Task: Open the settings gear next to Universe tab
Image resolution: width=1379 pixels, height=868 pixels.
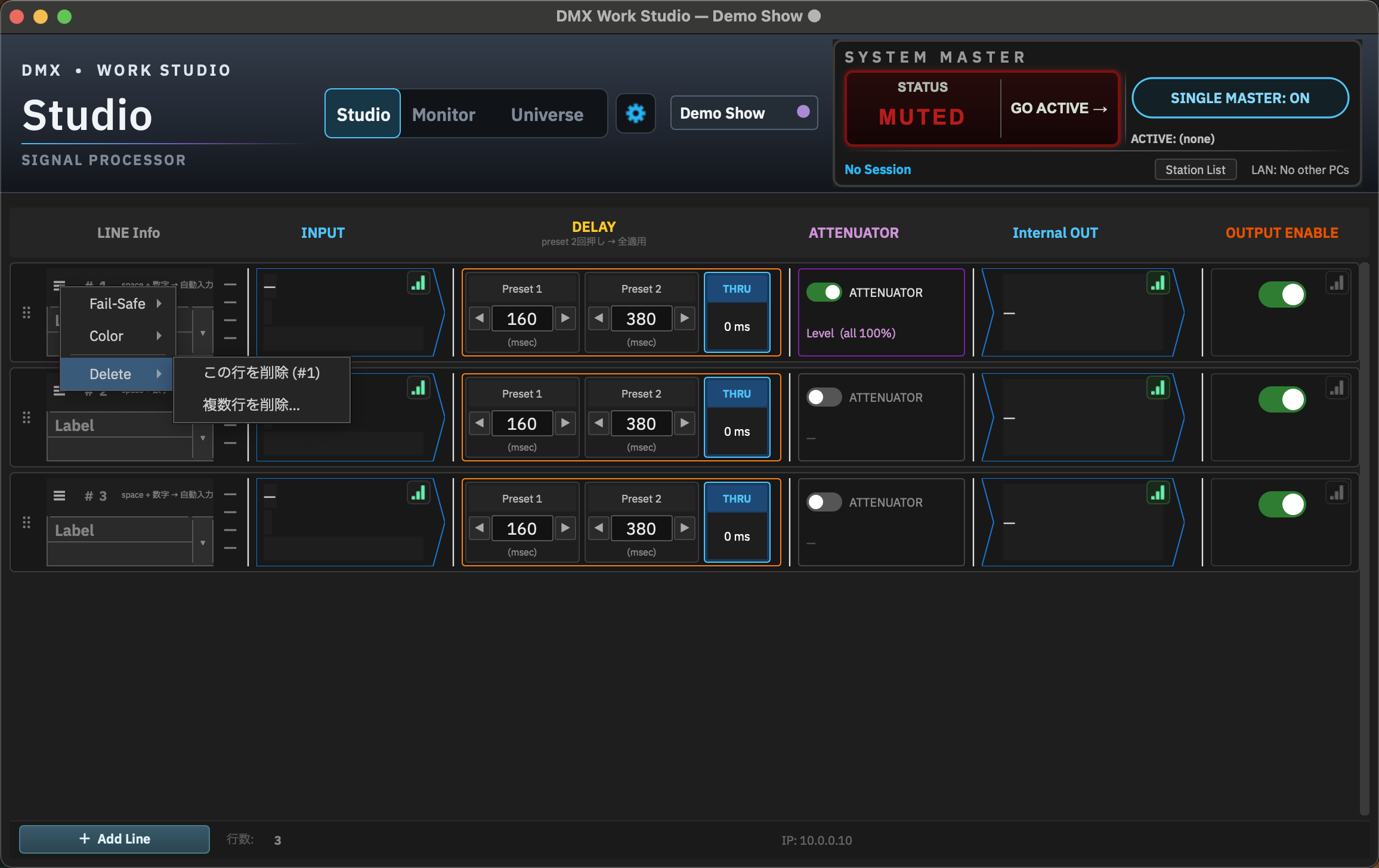Action: click(635, 113)
